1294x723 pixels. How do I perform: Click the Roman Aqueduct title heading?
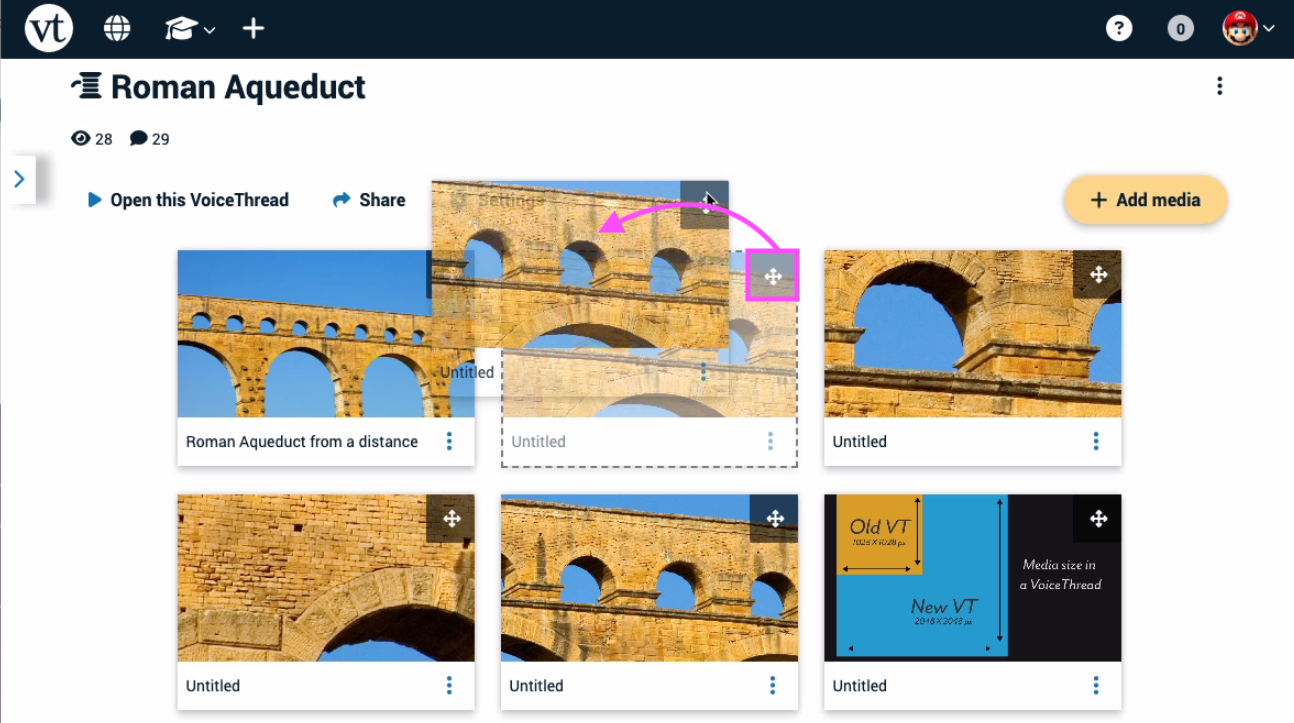238,87
